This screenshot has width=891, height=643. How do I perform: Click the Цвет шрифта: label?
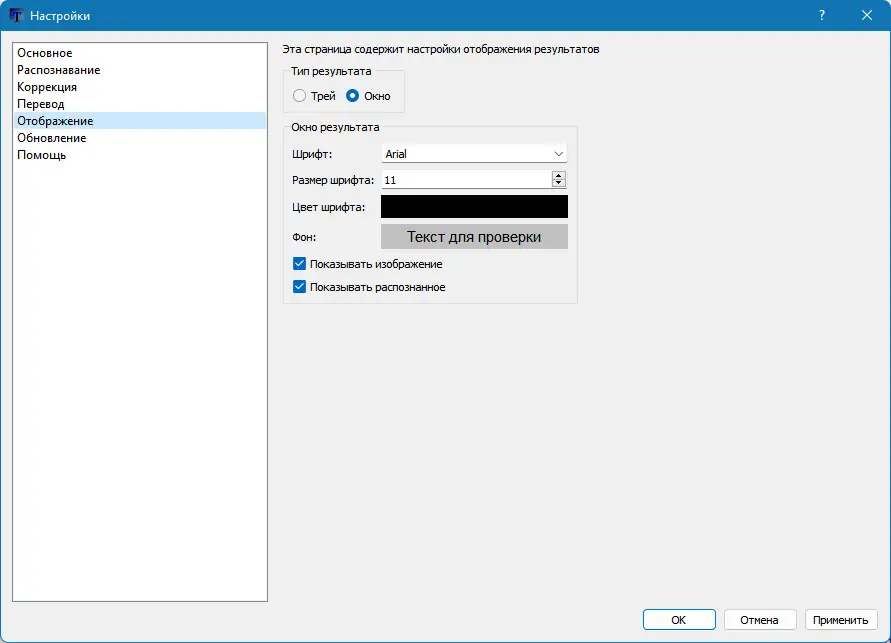click(x=328, y=207)
